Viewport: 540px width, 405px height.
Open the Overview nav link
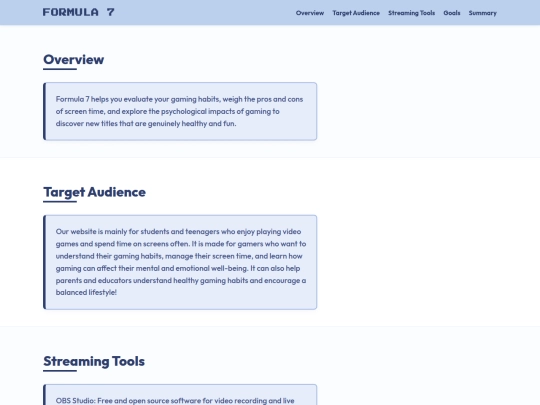click(310, 13)
